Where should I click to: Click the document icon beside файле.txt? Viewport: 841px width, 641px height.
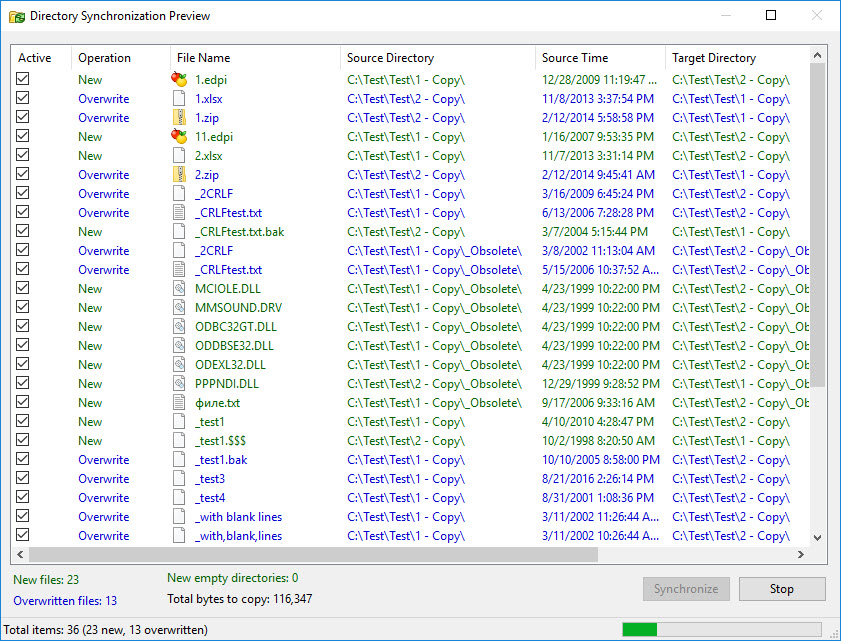(x=179, y=402)
